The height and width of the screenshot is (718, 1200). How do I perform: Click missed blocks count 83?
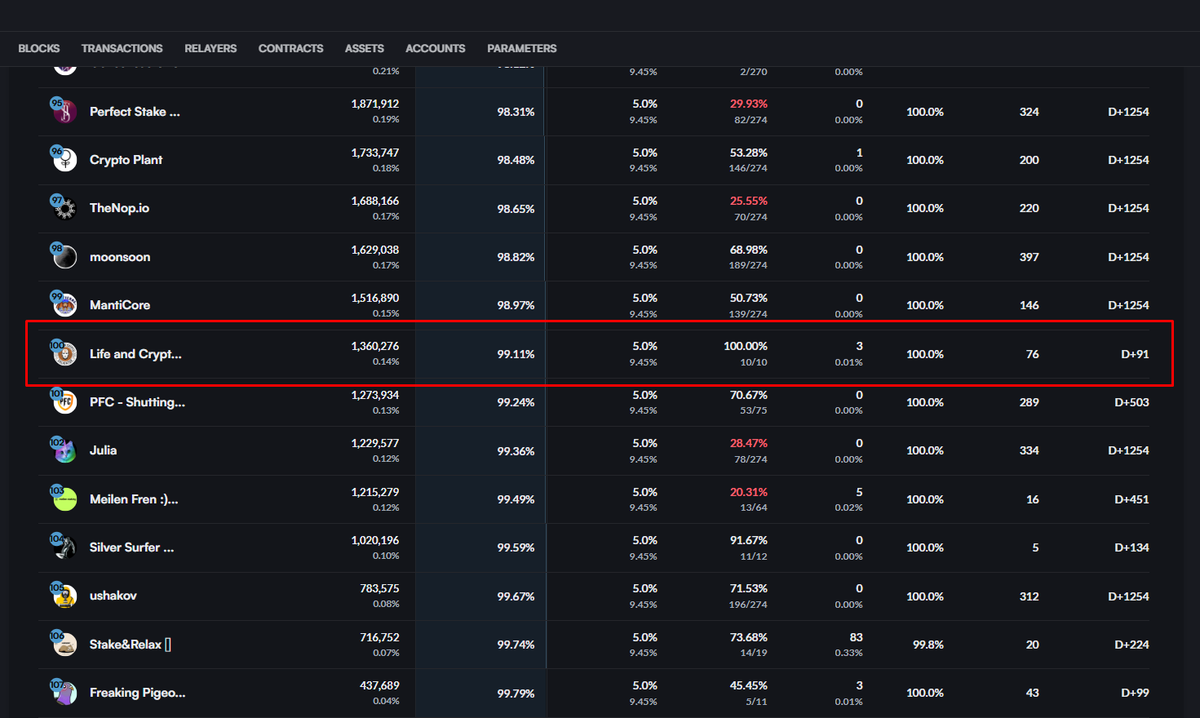(x=855, y=637)
